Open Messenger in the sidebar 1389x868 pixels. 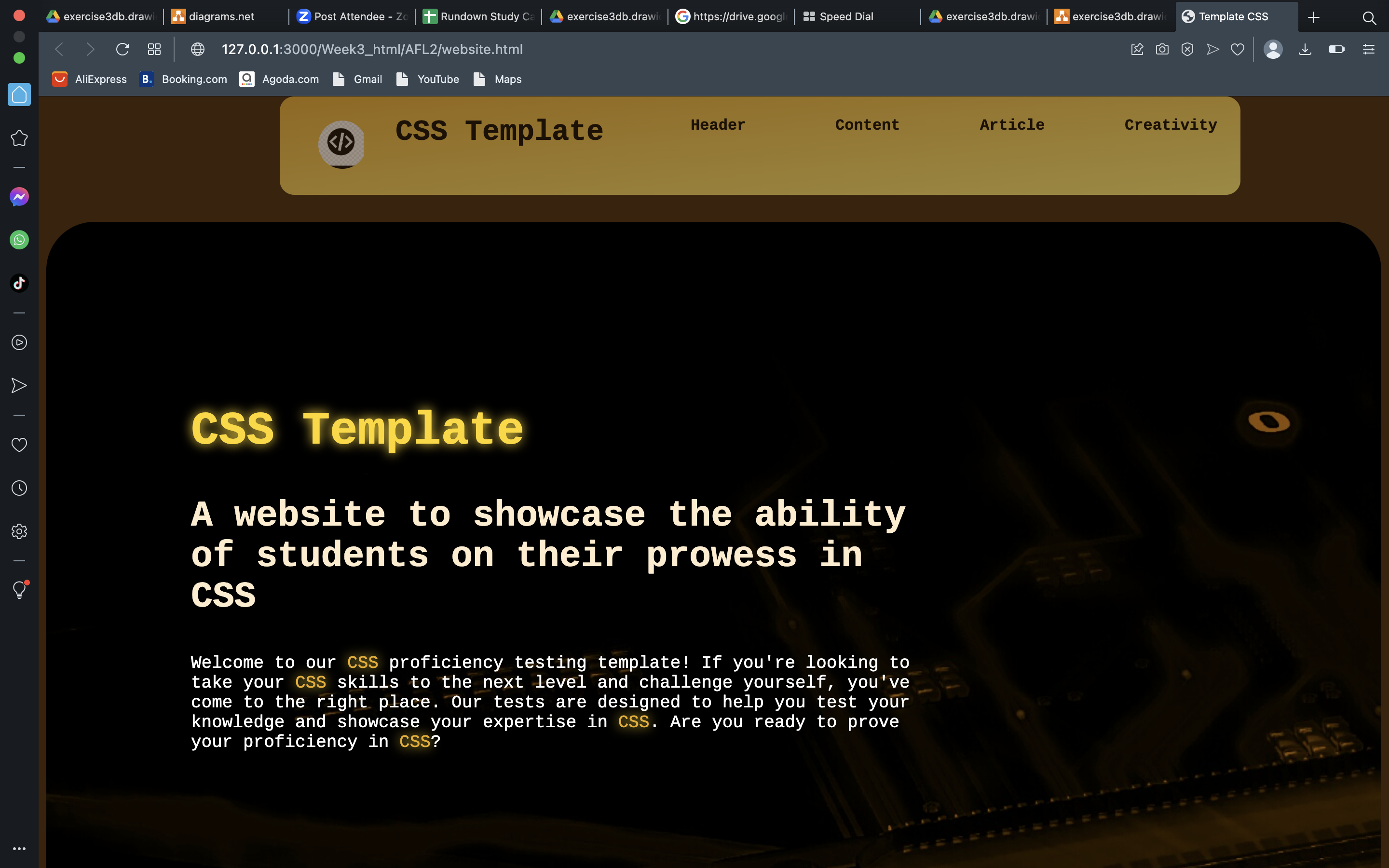coord(19,197)
